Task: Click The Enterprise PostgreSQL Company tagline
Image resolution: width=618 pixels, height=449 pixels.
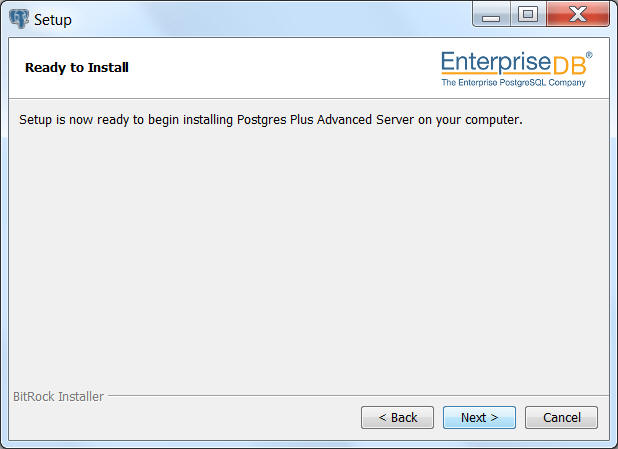Action: pos(514,82)
